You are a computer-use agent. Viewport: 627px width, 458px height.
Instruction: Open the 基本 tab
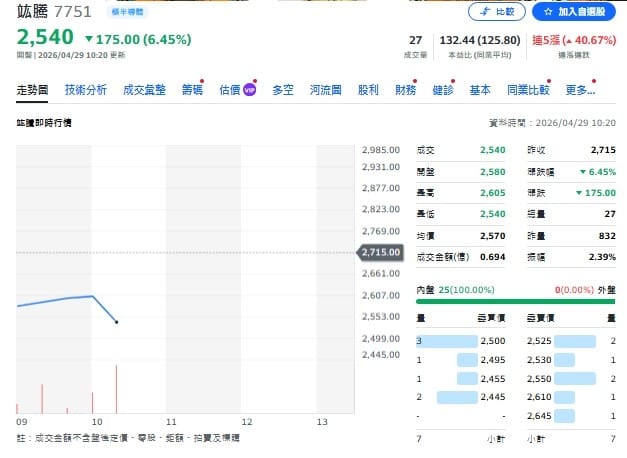pos(480,90)
